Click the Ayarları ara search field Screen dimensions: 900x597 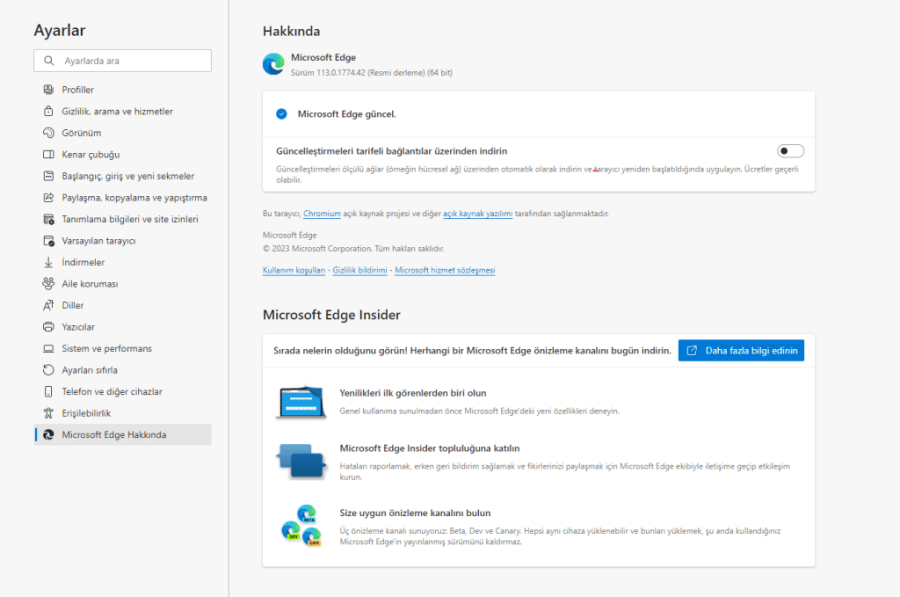coord(122,60)
